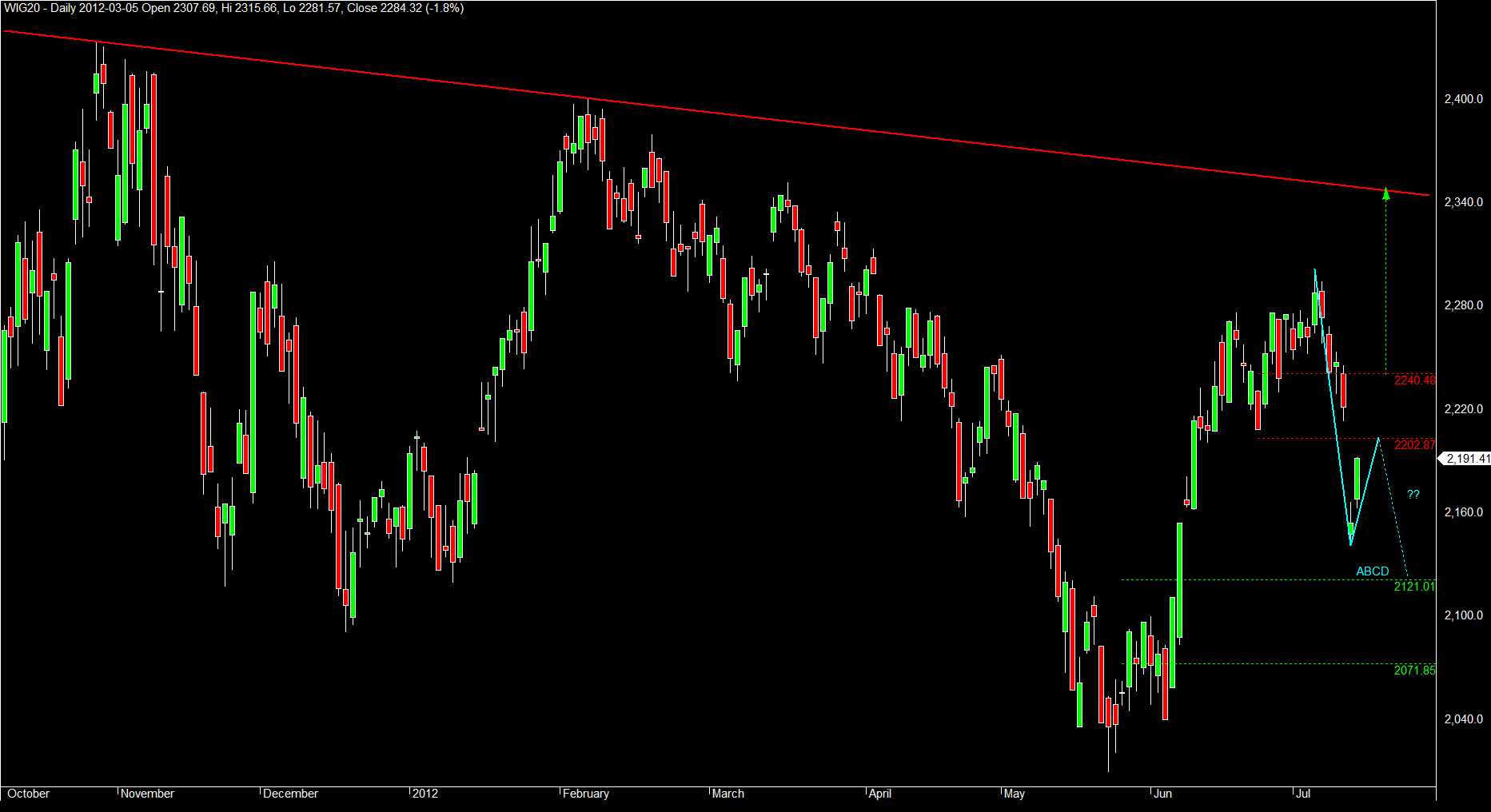Select the 2,340.0 price axis label
This screenshot has width=1491, height=812.
click(x=1464, y=202)
